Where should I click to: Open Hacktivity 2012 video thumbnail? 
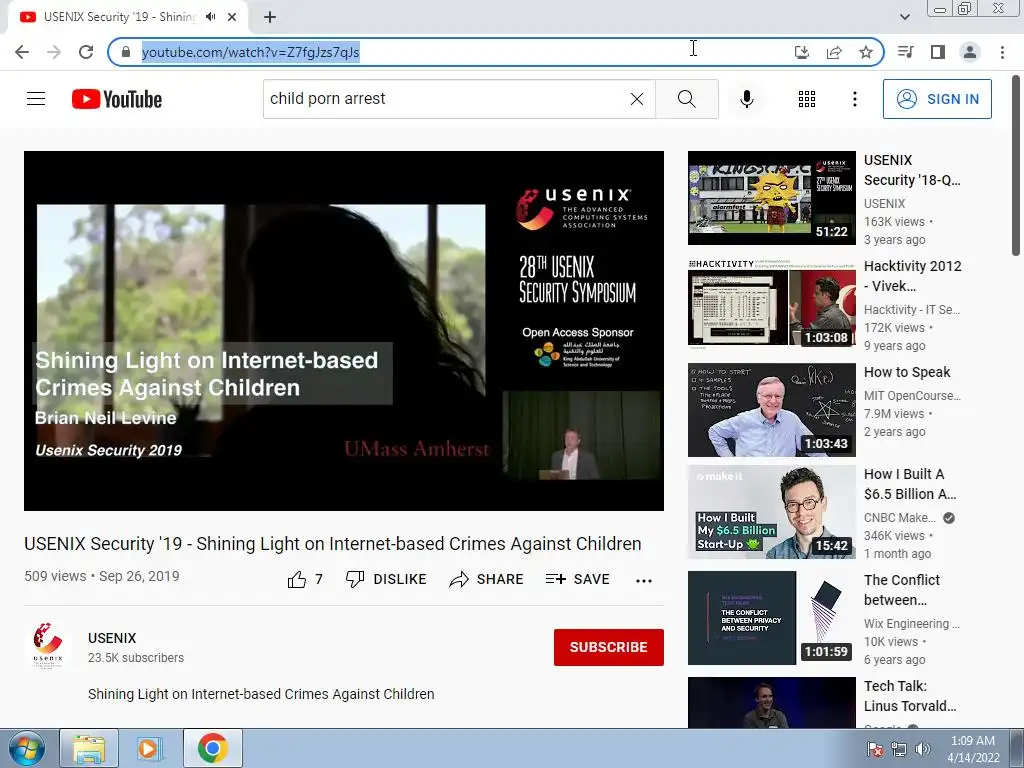click(x=771, y=304)
